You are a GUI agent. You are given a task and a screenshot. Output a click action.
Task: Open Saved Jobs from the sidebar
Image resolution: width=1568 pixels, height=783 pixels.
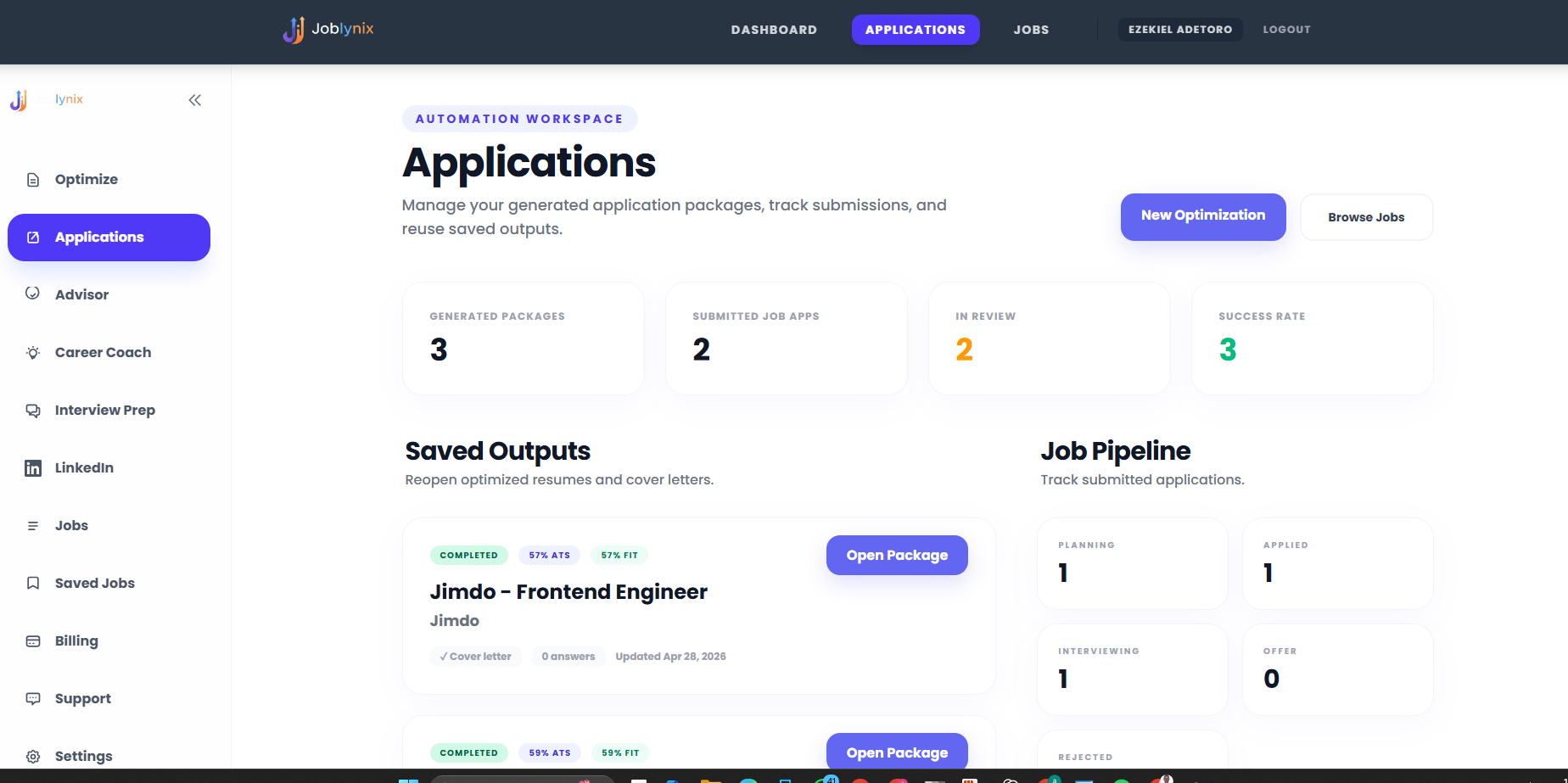pos(94,583)
